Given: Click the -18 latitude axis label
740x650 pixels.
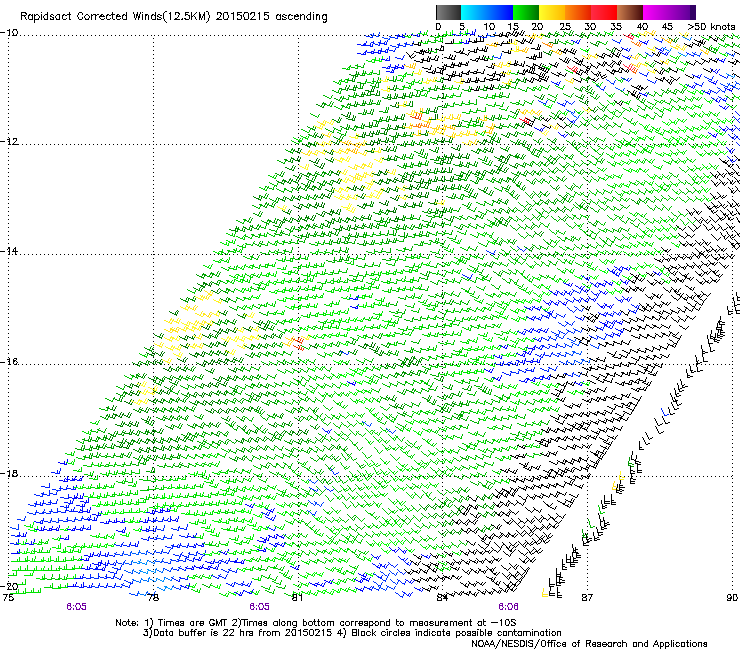Looking at the screenshot, I should [x=9, y=474].
